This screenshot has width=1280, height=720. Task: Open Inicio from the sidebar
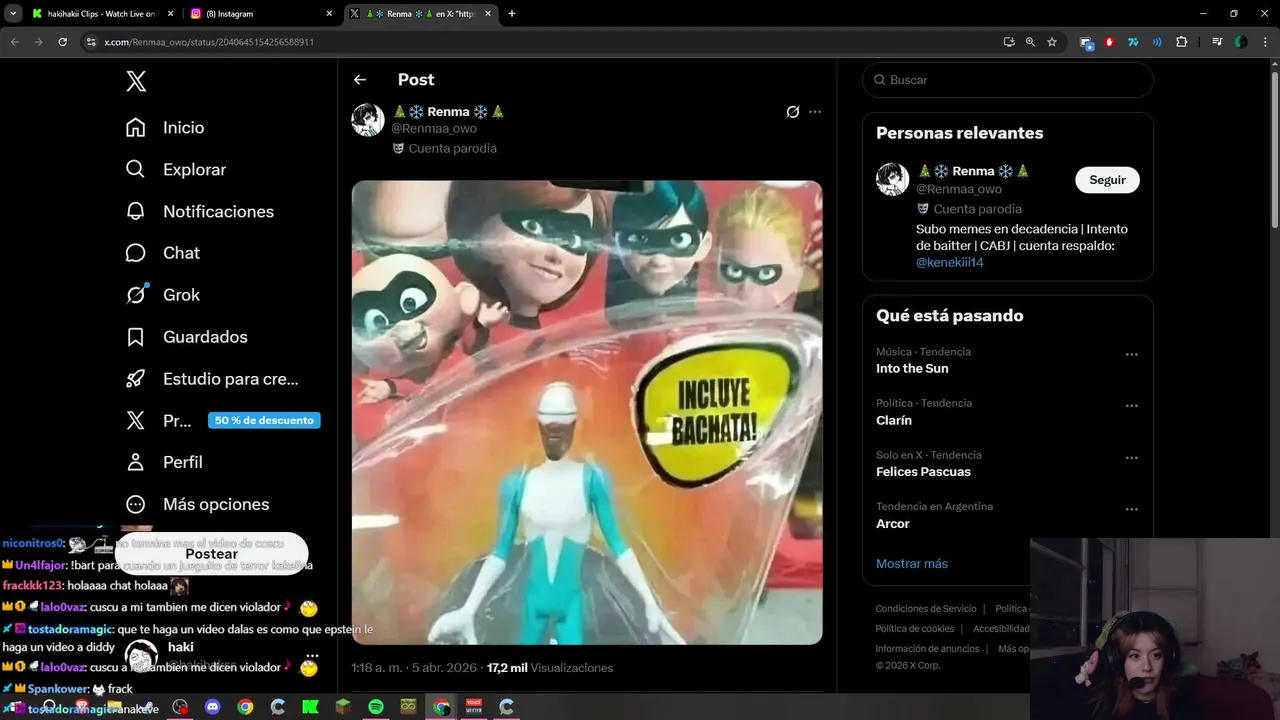tap(165, 127)
